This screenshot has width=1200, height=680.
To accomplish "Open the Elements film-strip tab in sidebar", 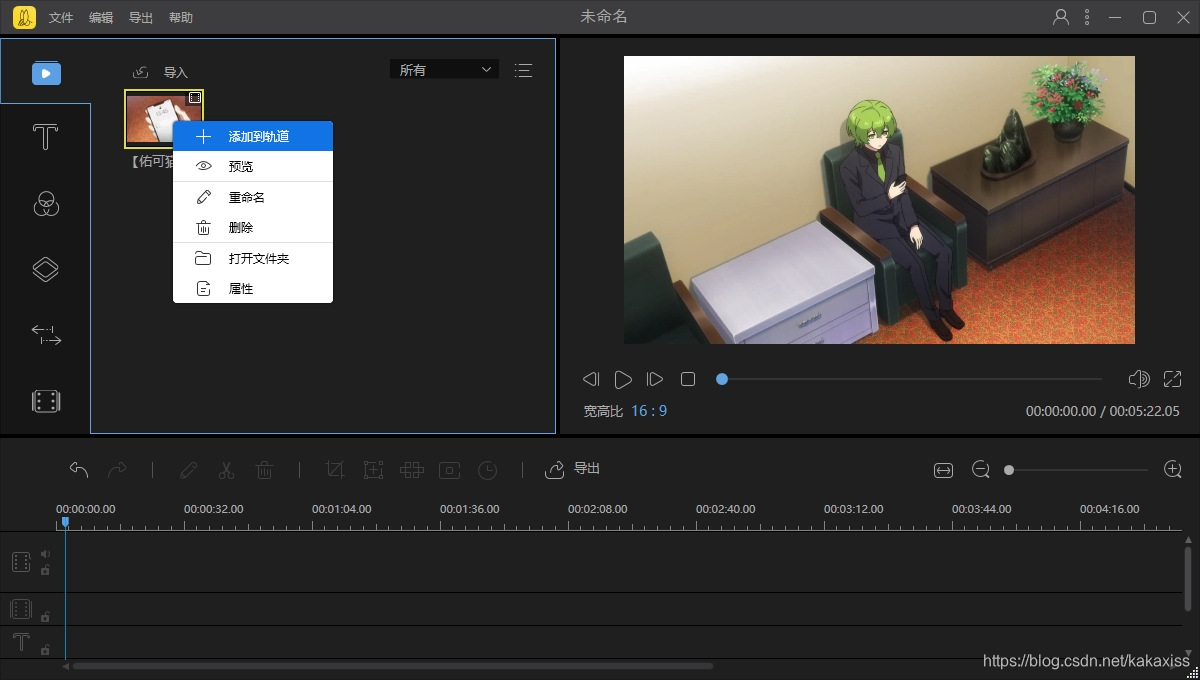I will pos(46,401).
